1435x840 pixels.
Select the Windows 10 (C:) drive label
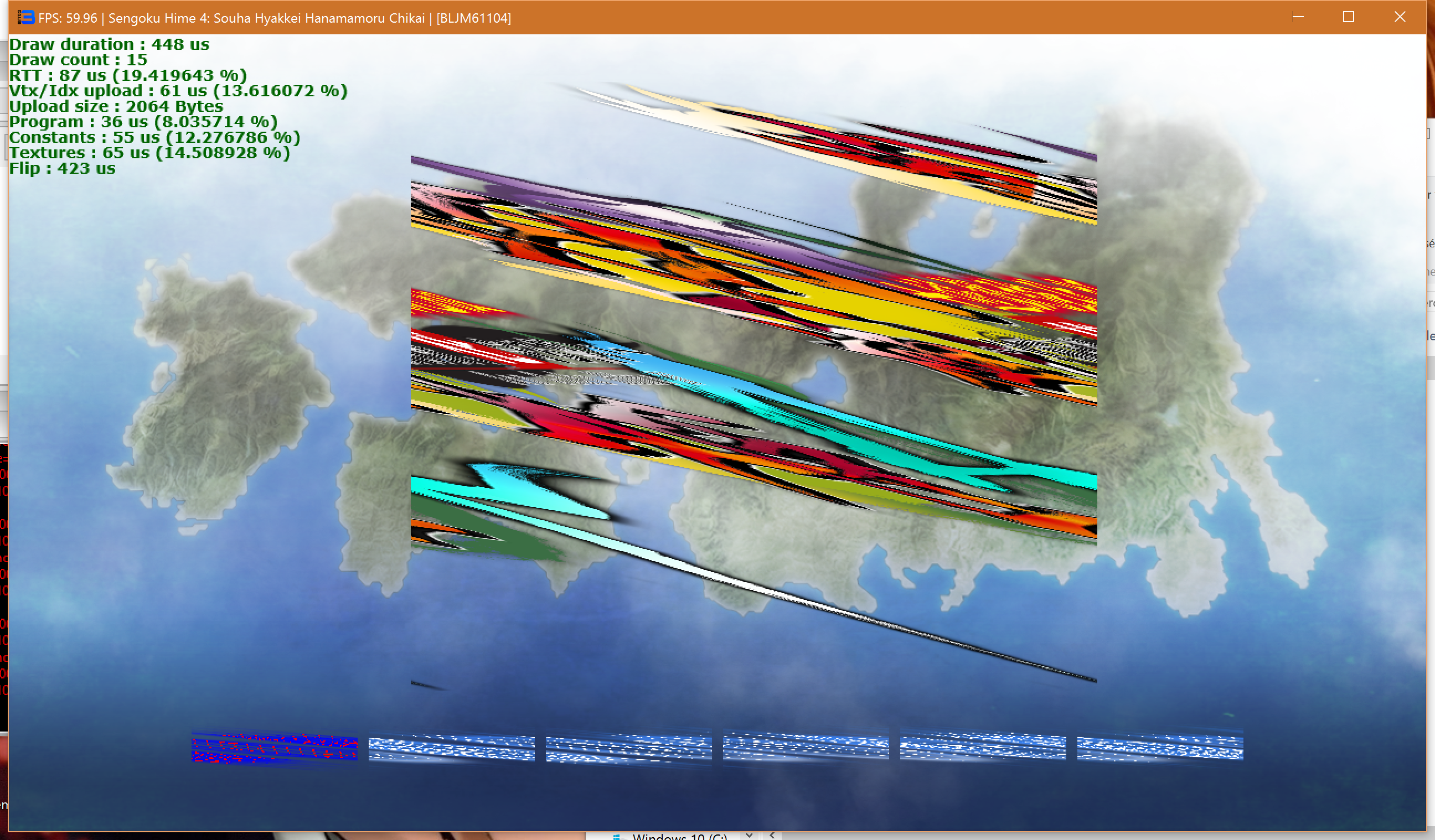679,837
